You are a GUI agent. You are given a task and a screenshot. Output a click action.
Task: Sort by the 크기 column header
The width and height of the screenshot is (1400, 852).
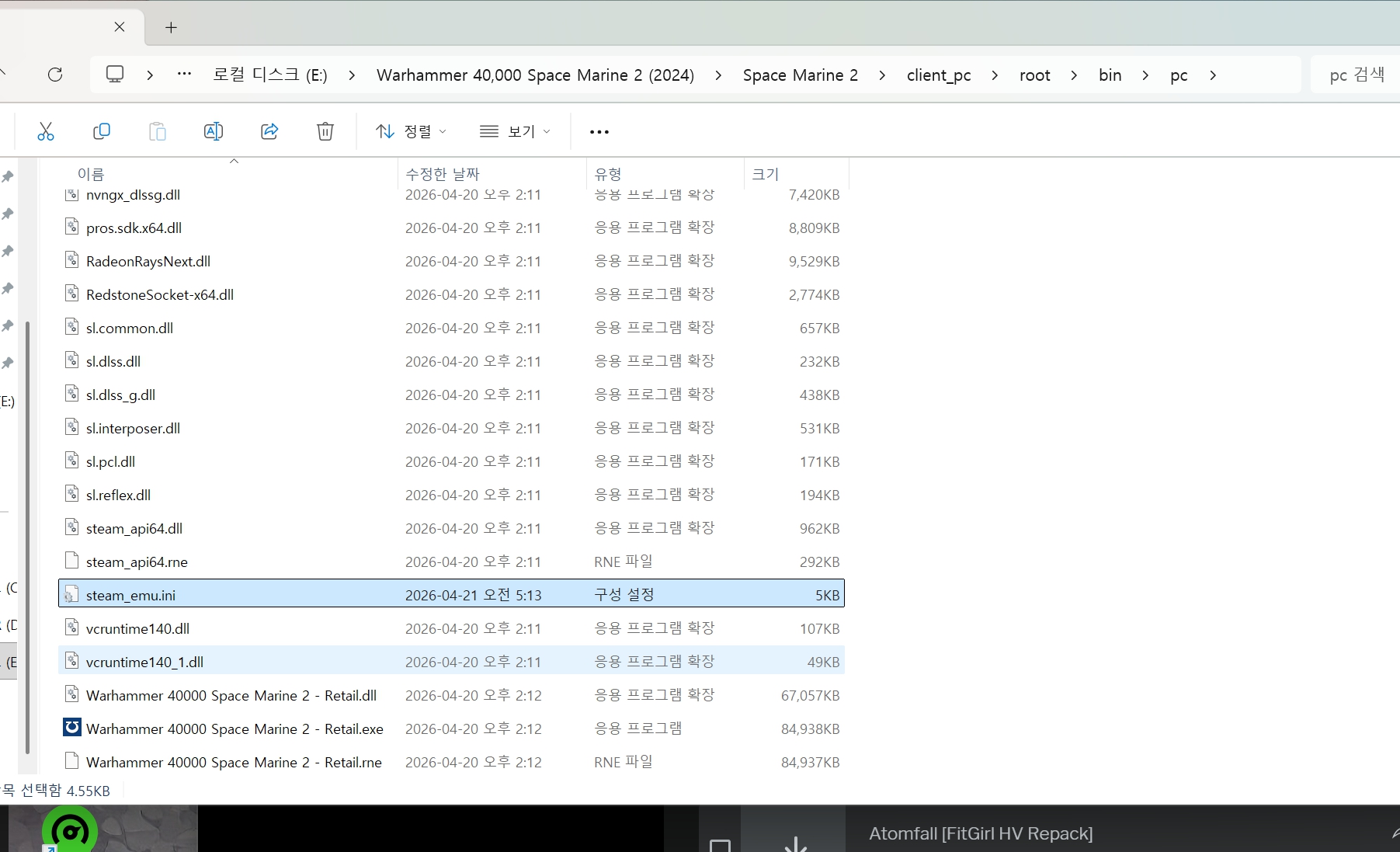click(x=766, y=174)
